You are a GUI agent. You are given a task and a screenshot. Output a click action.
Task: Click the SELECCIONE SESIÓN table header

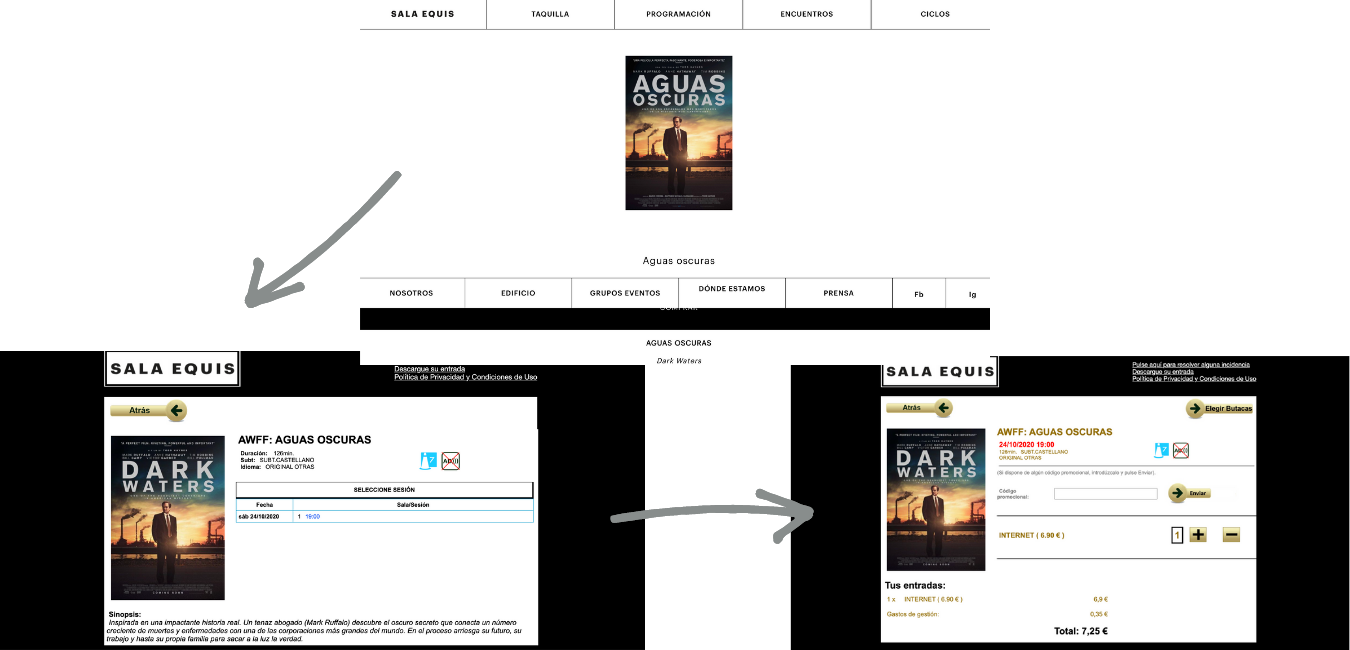384,490
